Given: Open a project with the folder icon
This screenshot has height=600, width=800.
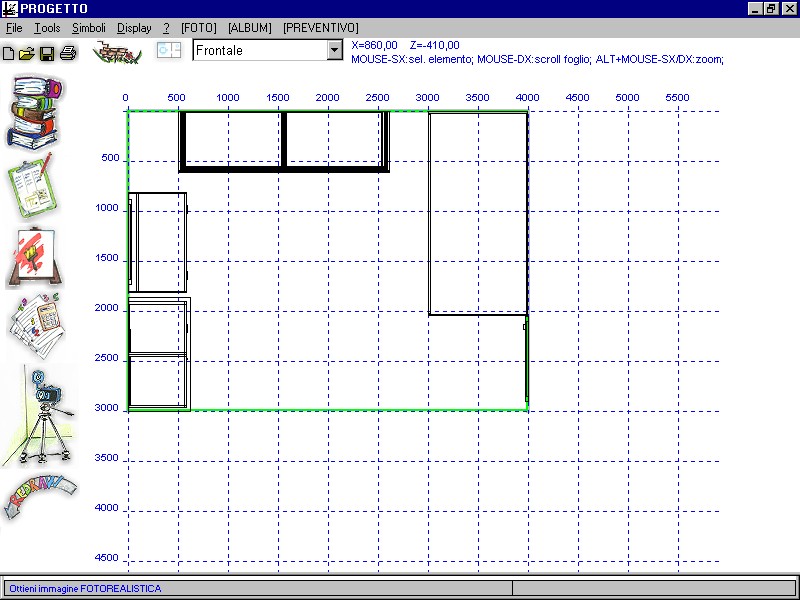Looking at the screenshot, I should tap(27, 53).
